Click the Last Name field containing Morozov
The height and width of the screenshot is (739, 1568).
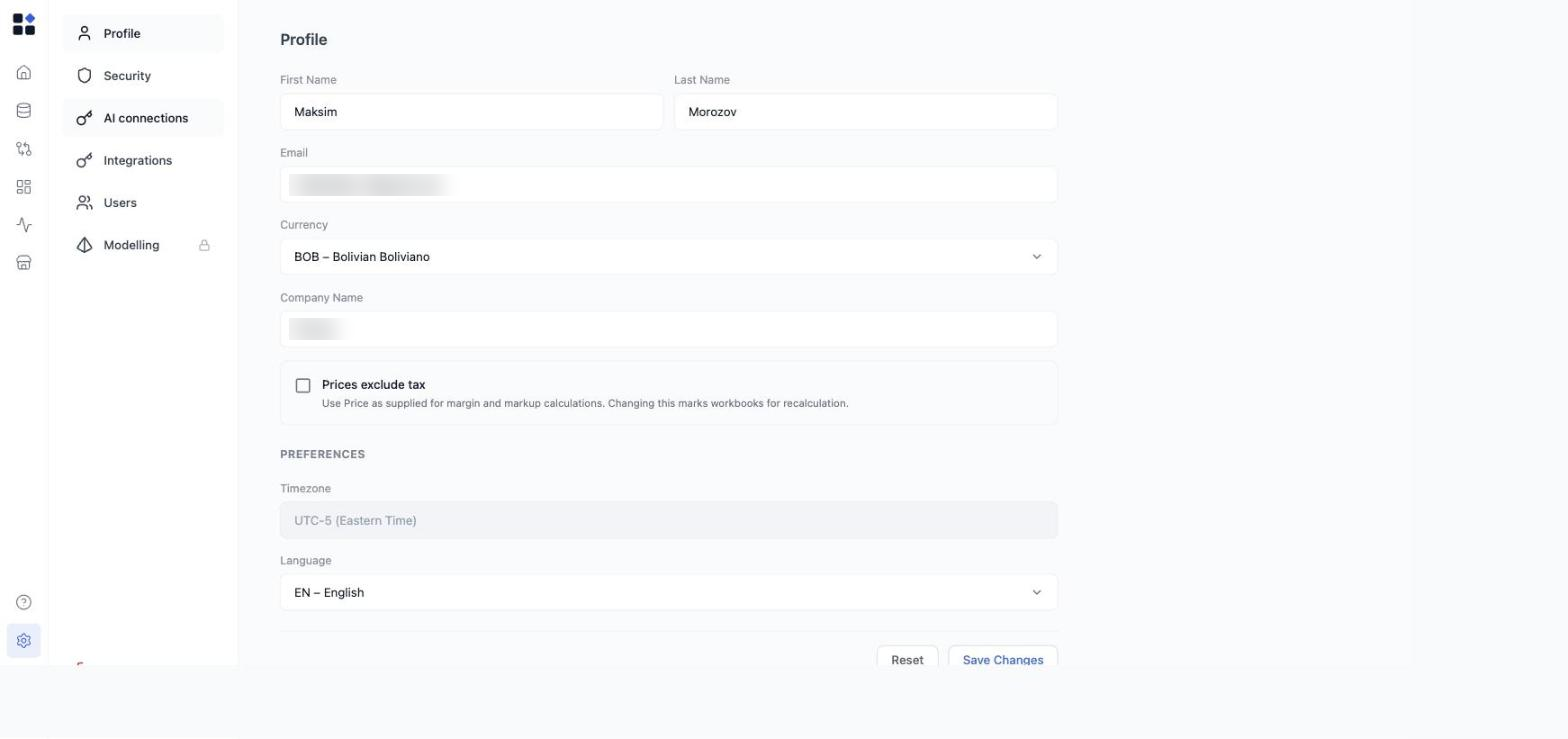pos(865,112)
